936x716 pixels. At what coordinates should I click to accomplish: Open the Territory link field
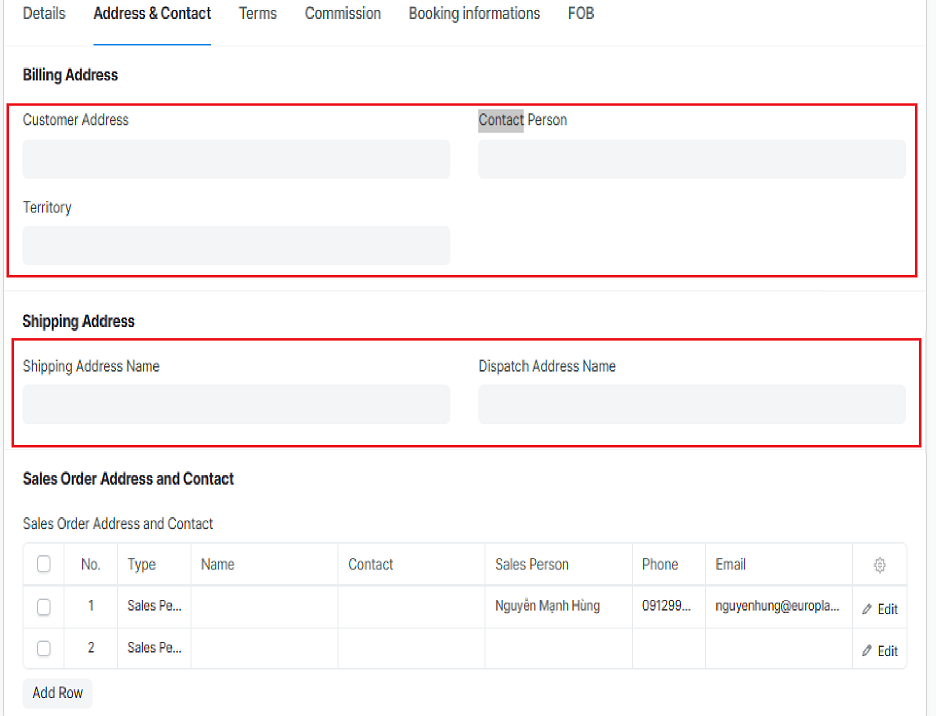[x=236, y=245]
